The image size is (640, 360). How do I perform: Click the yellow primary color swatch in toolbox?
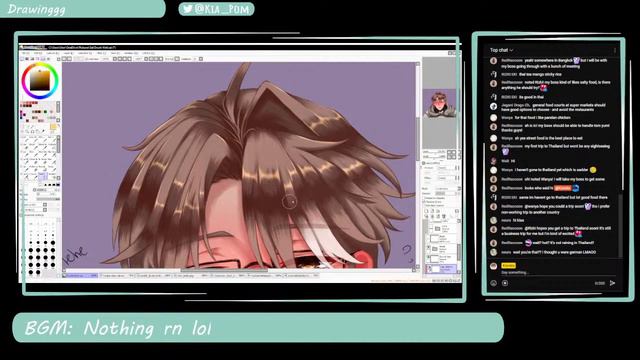pos(53,127)
